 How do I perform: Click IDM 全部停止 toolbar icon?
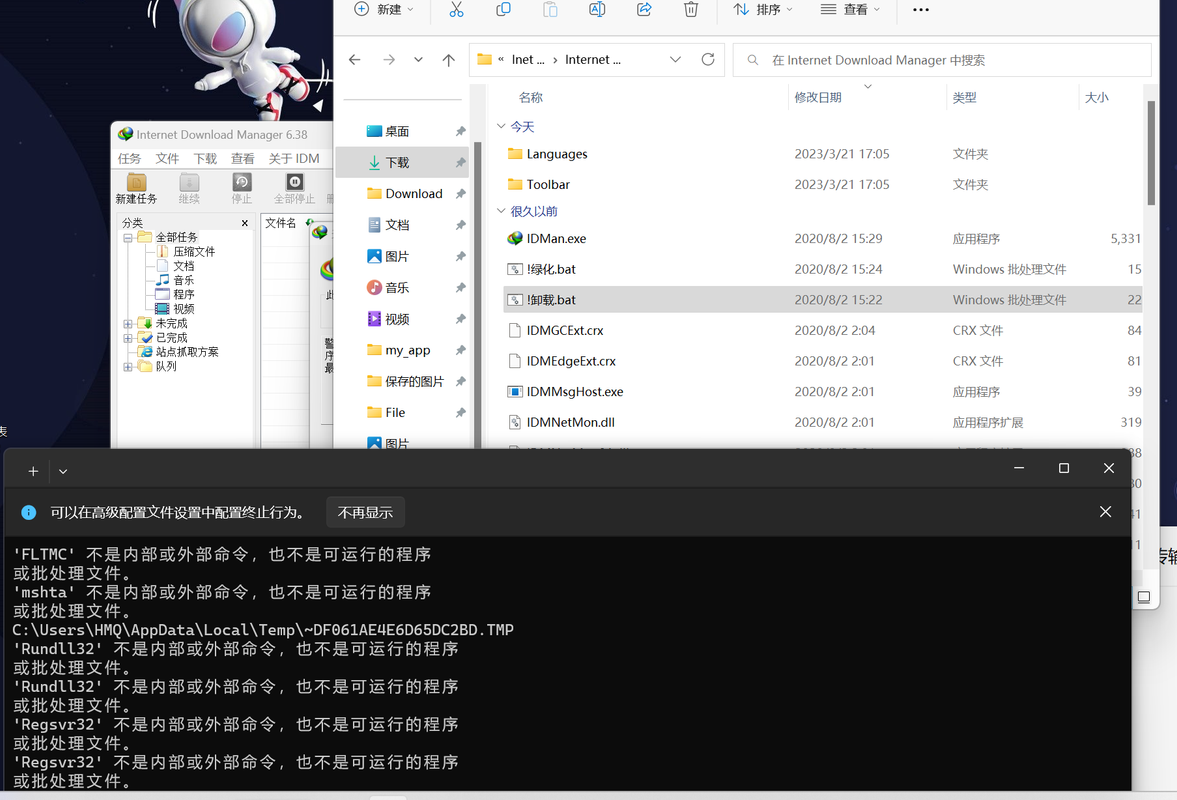(x=295, y=188)
